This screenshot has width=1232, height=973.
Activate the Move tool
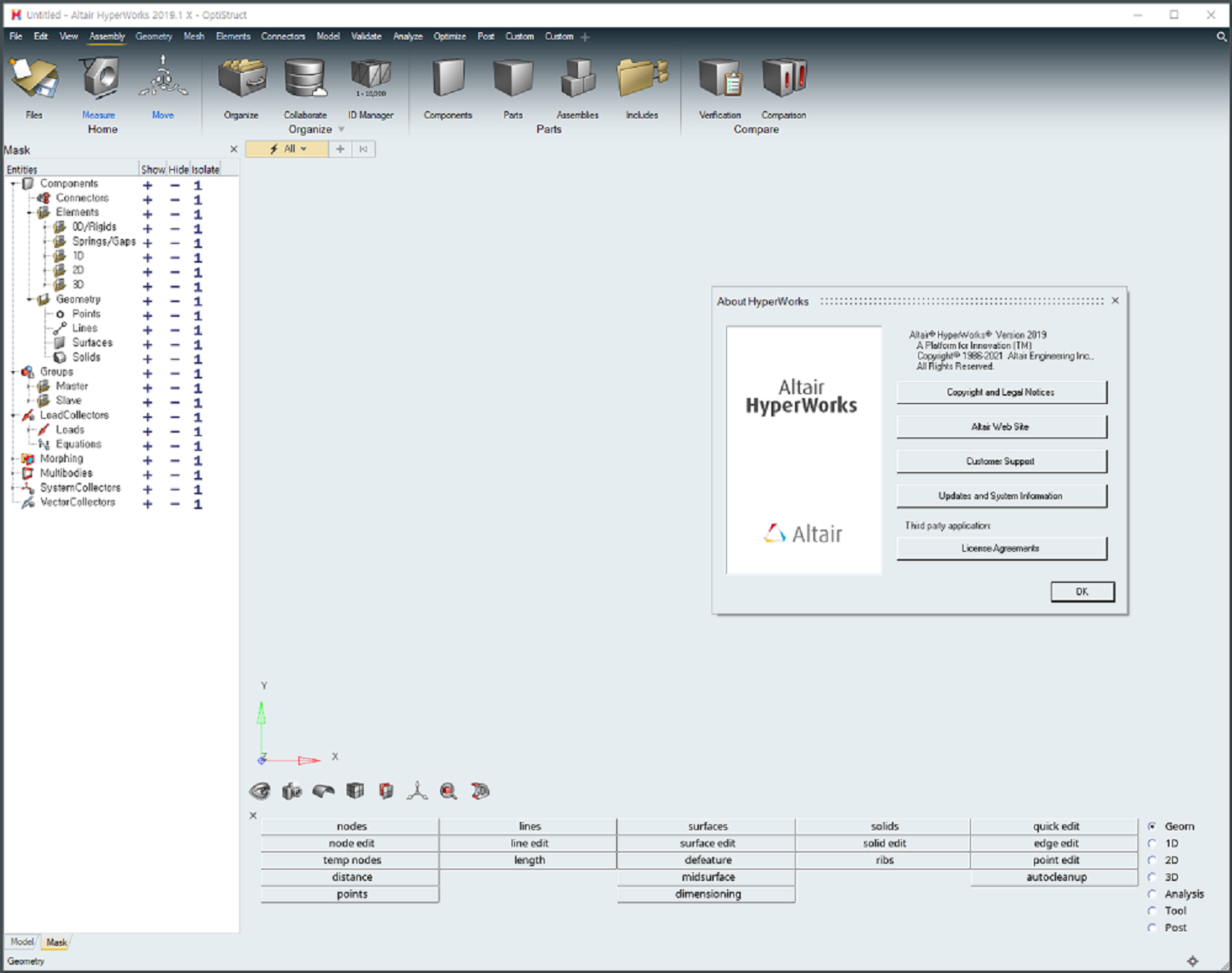click(x=163, y=88)
